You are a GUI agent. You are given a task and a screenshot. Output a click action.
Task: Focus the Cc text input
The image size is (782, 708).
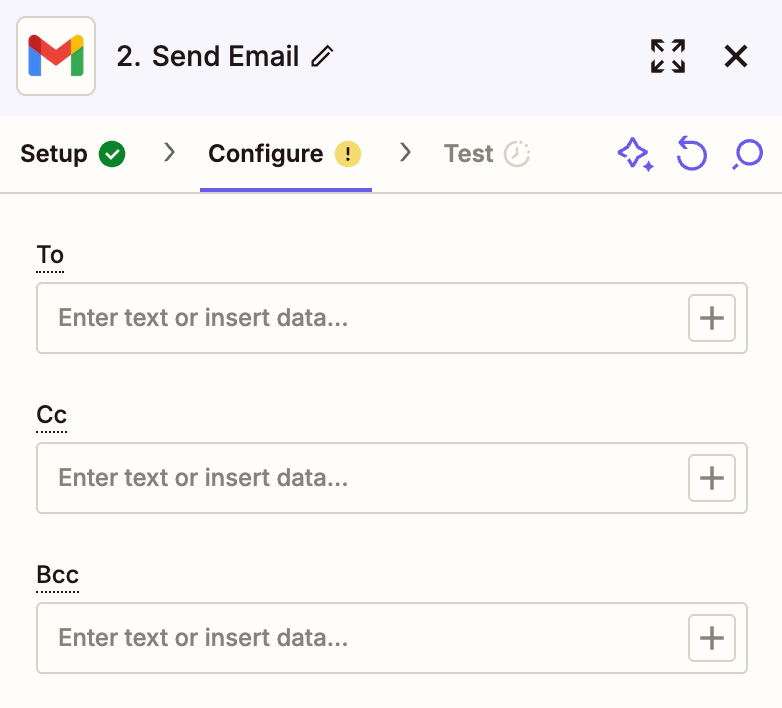point(360,478)
